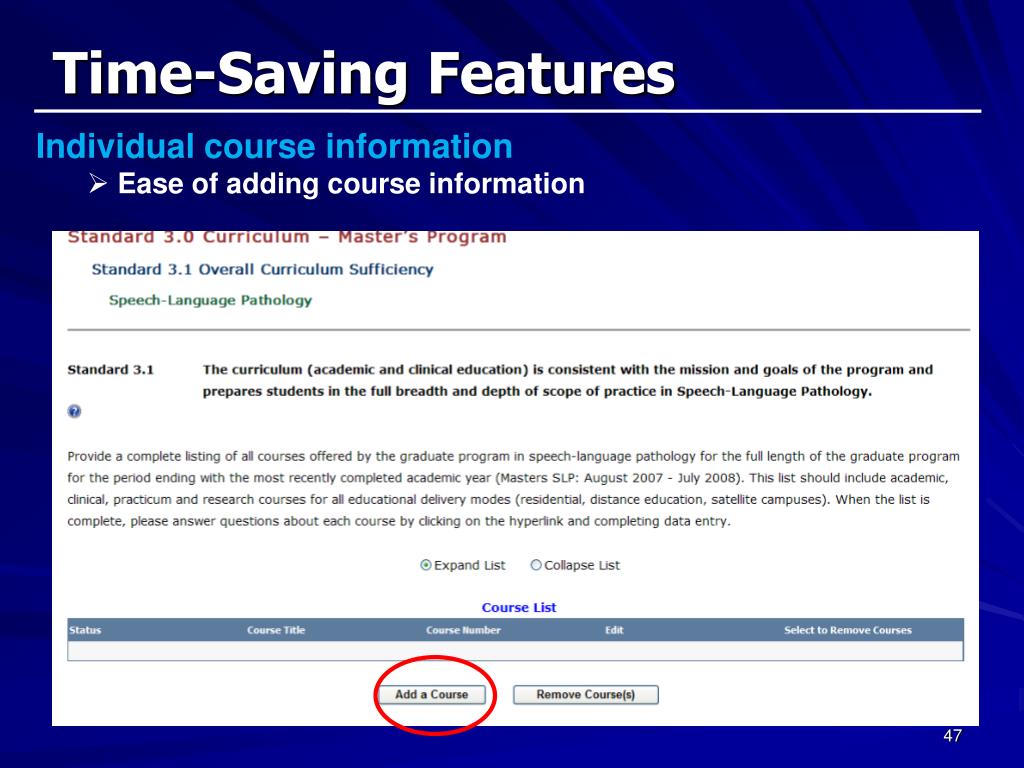
Task: Click the Standard 3.0 Curriculum Master's Program title
Action: [x=287, y=237]
